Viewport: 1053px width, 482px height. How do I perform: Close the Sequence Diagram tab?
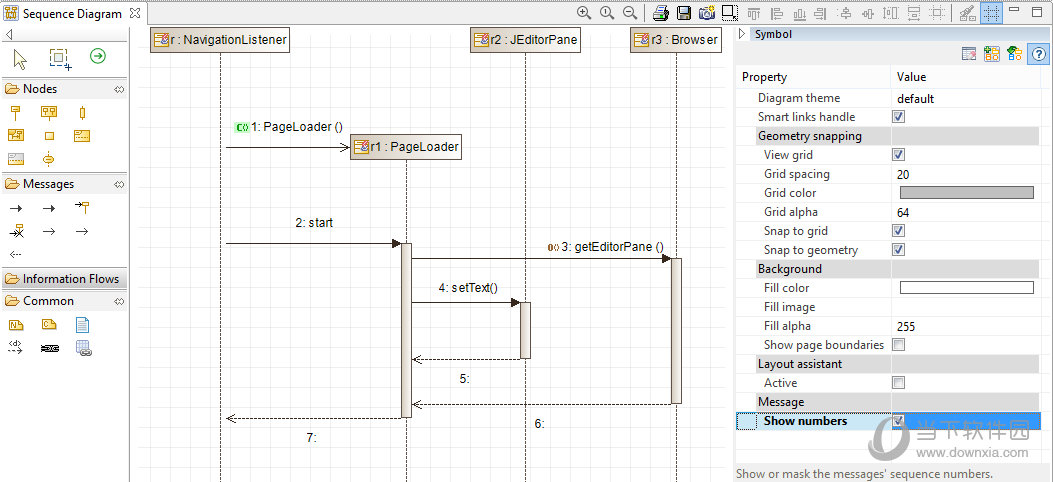coord(135,13)
